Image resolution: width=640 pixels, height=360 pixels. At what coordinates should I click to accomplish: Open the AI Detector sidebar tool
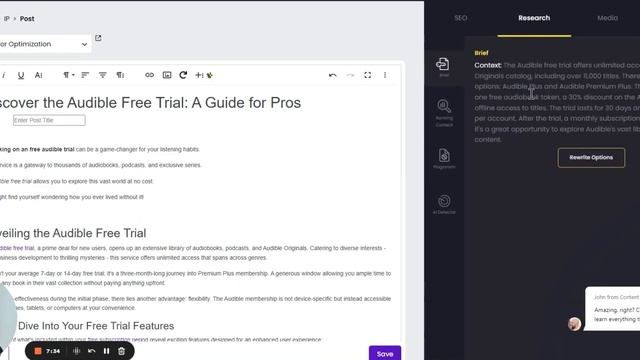(444, 204)
